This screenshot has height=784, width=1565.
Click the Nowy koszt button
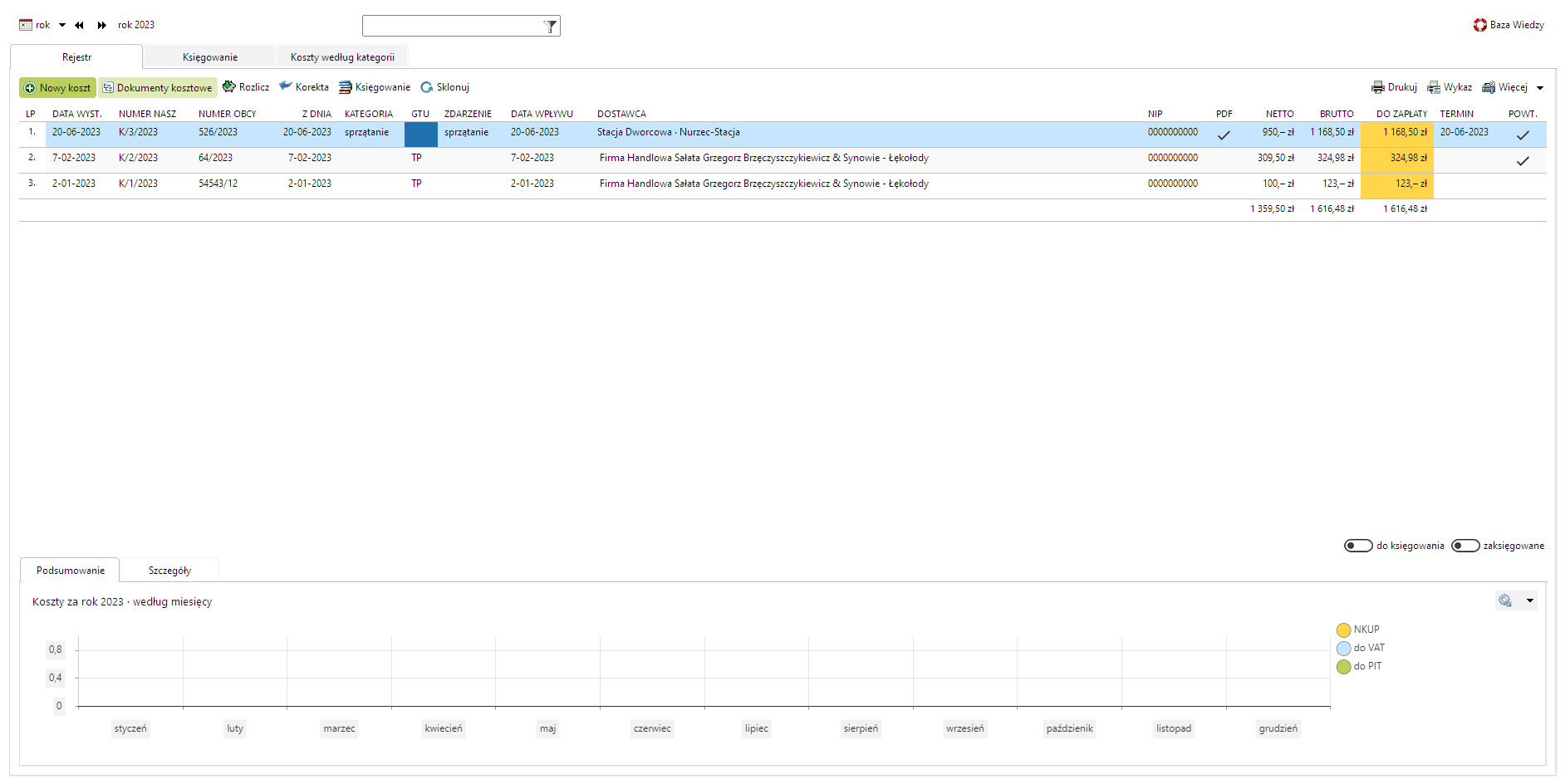click(57, 87)
